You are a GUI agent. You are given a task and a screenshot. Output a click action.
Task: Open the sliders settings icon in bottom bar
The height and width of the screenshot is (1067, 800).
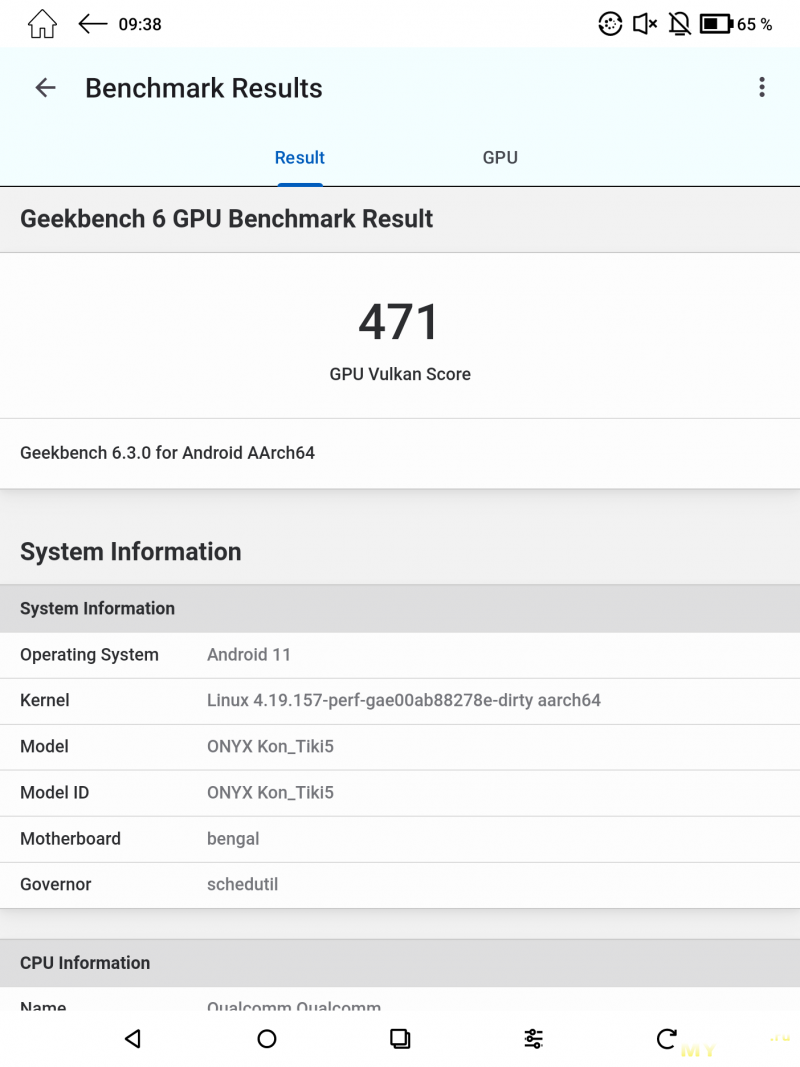tap(533, 1039)
